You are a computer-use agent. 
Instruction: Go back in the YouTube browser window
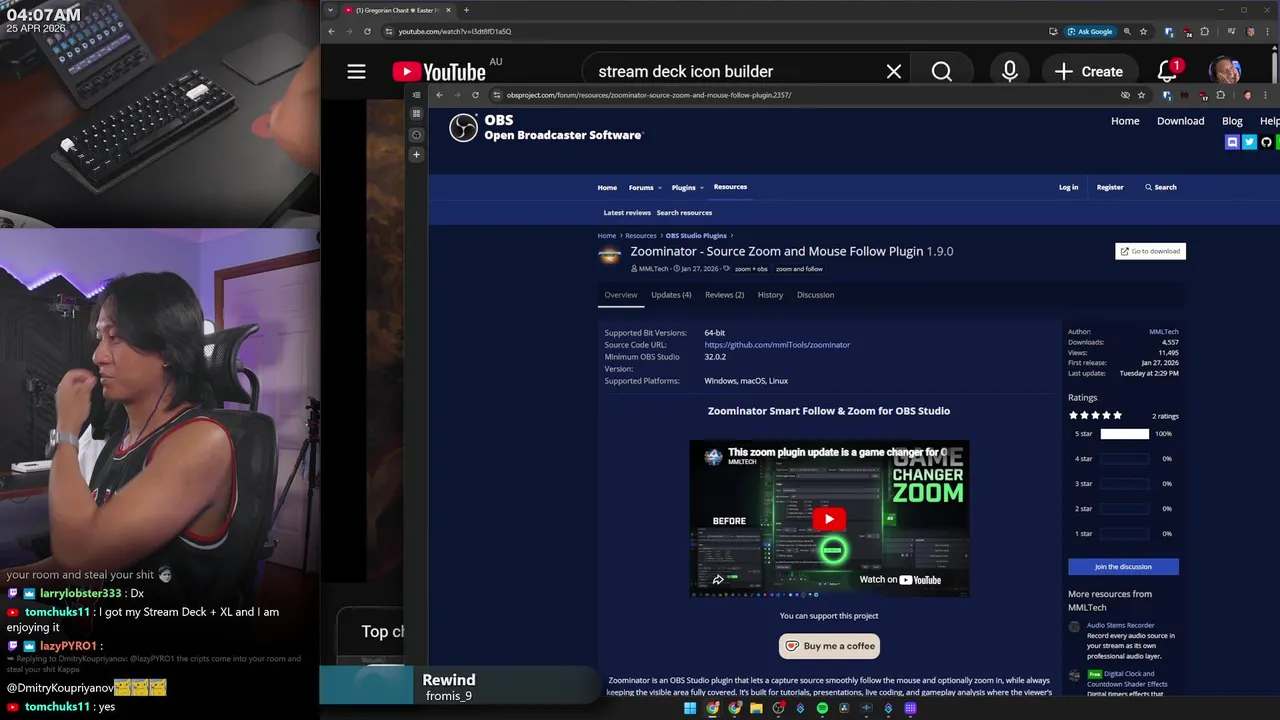tap(331, 31)
